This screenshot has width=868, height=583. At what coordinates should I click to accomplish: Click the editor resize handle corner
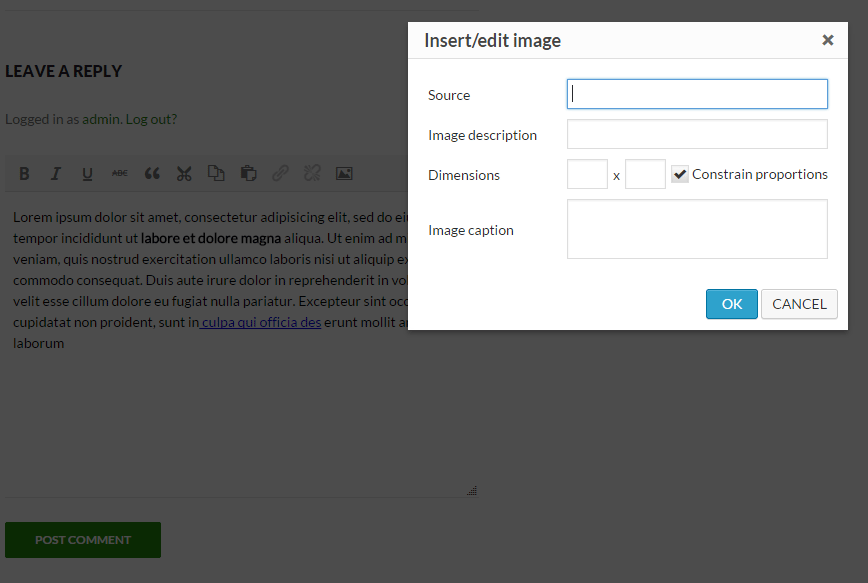click(472, 491)
